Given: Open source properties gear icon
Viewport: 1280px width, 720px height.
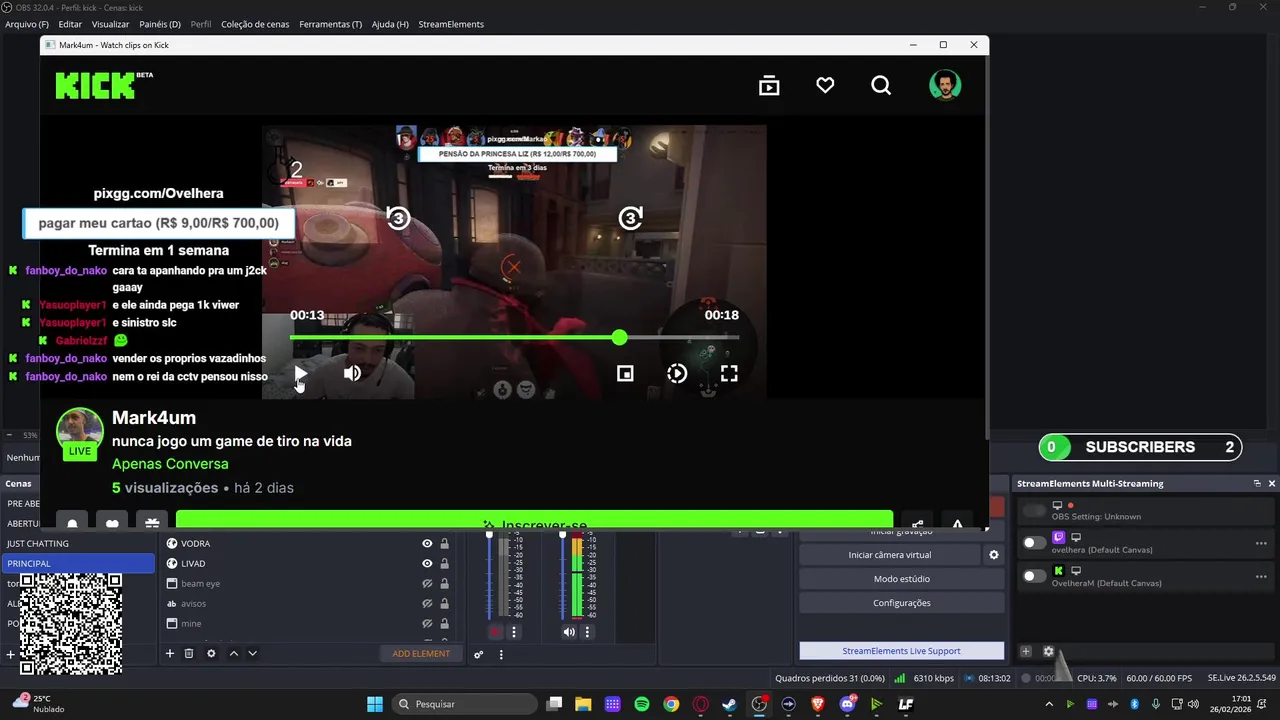Looking at the screenshot, I should click(211, 653).
